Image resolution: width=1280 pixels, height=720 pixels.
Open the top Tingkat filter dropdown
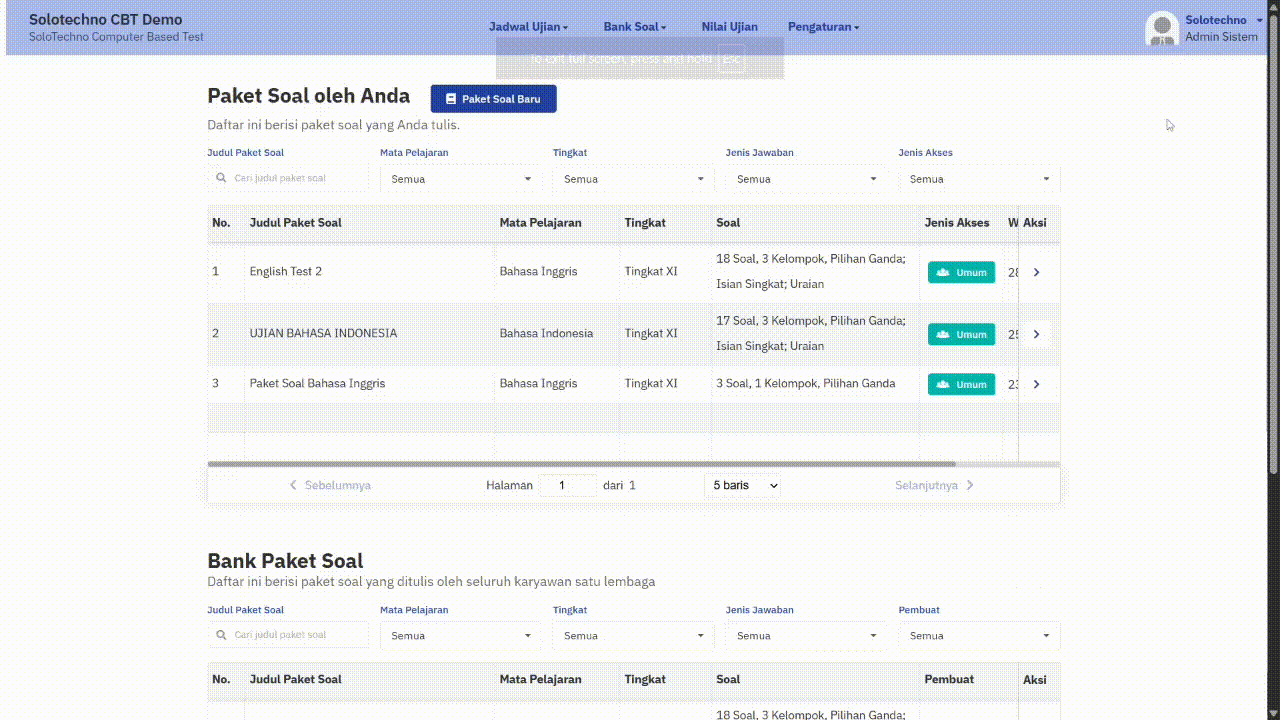tap(633, 179)
